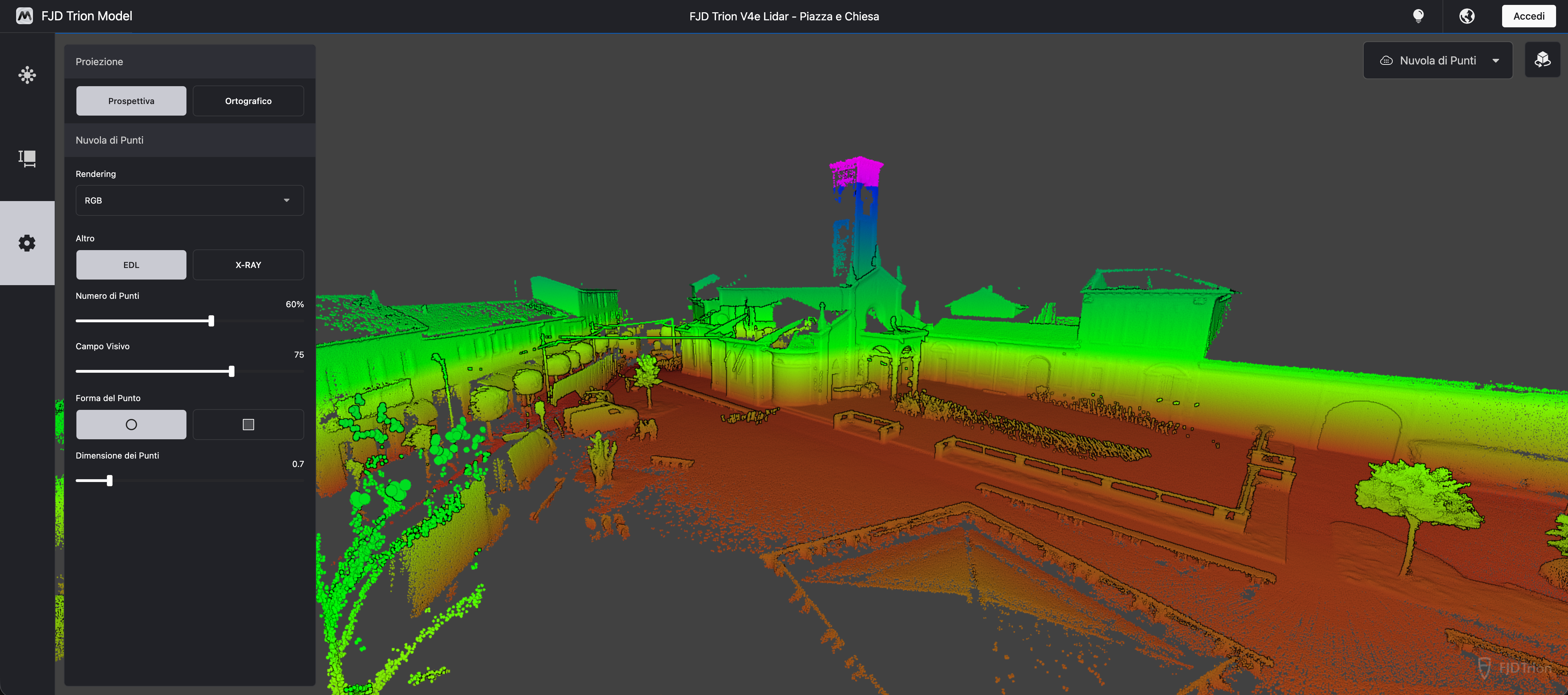Click the Nuvola di Punti panel section header

(189, 140)
